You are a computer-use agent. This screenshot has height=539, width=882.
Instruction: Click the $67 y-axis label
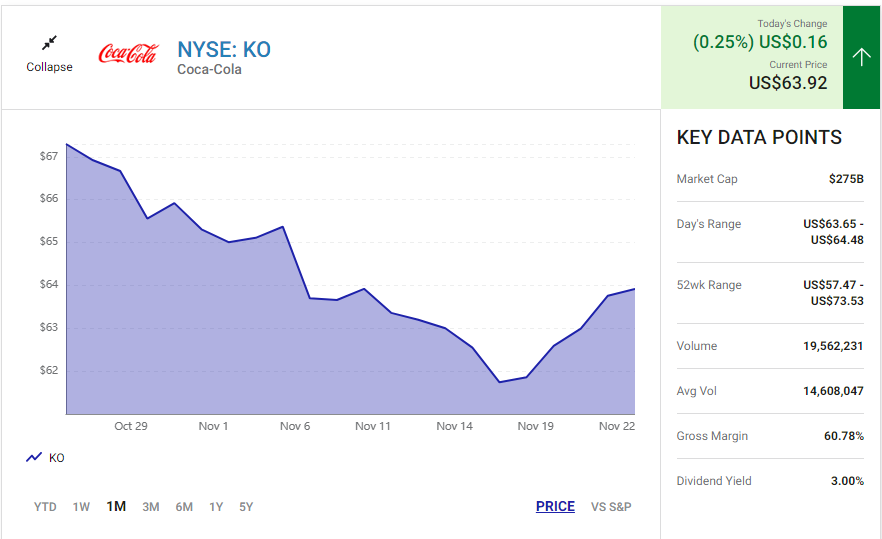tap(49, 156)
